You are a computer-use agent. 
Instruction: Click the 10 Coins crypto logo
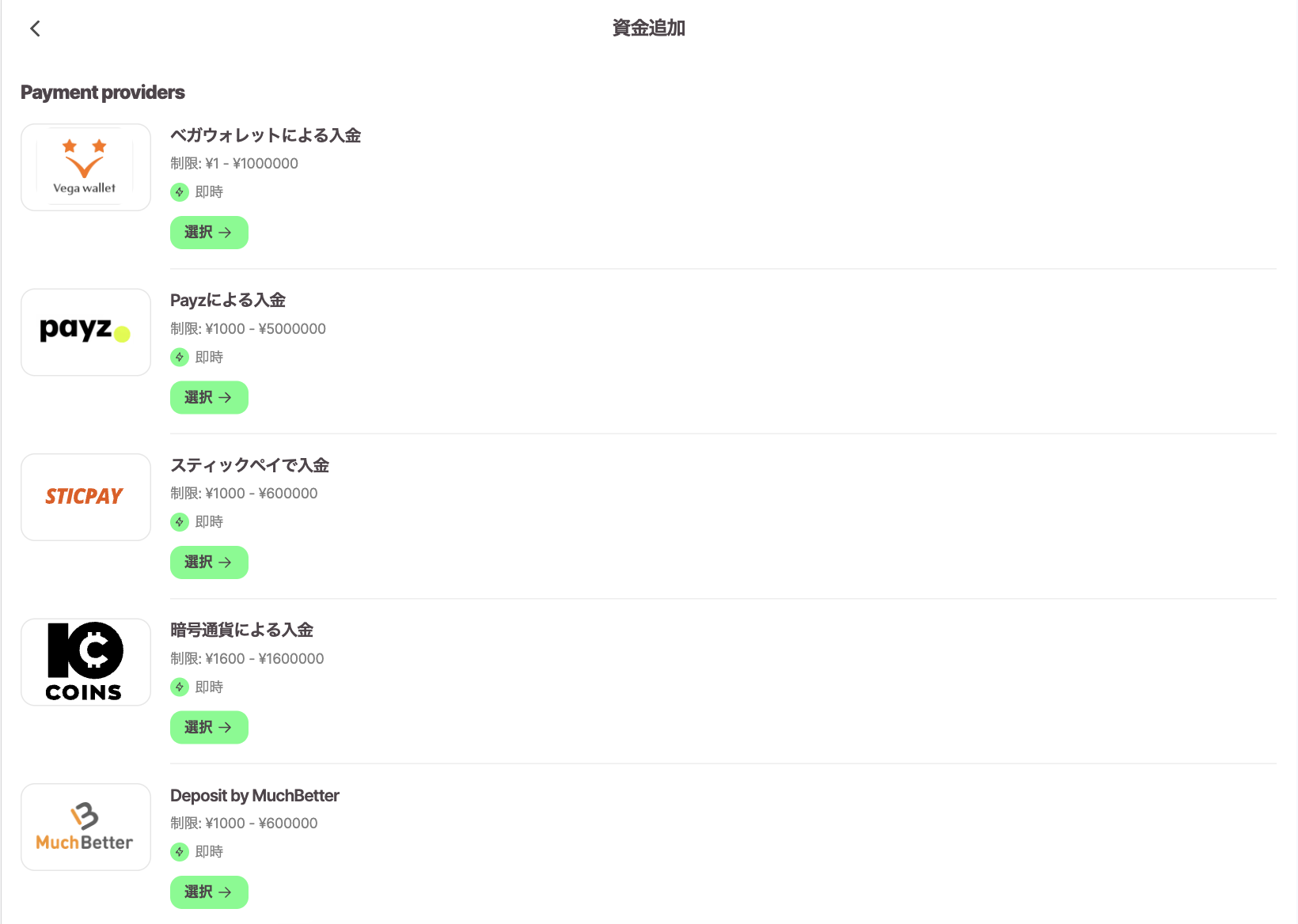tap(85, 662)
